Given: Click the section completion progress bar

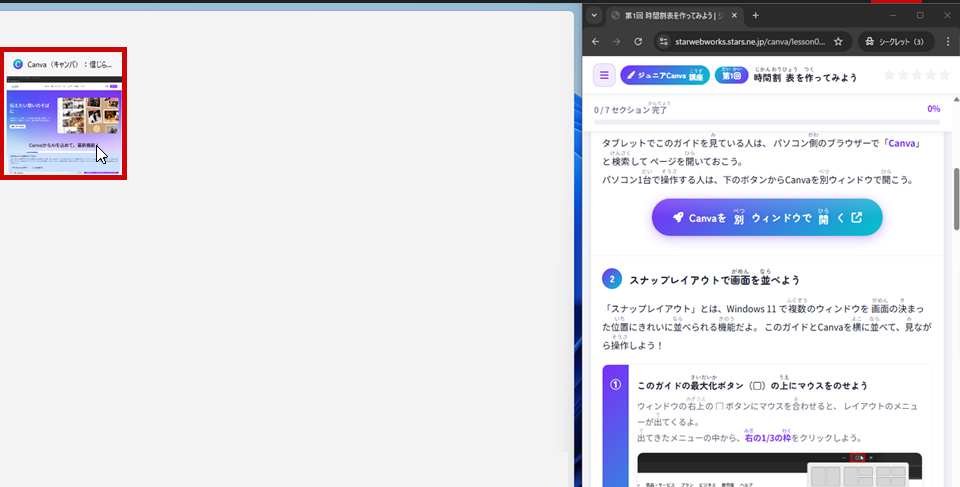Looking at the screenshot, I should click(x=767, y=123).
